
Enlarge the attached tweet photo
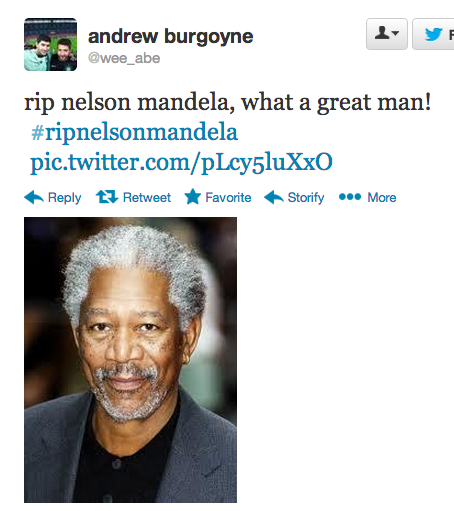(130, 360)
